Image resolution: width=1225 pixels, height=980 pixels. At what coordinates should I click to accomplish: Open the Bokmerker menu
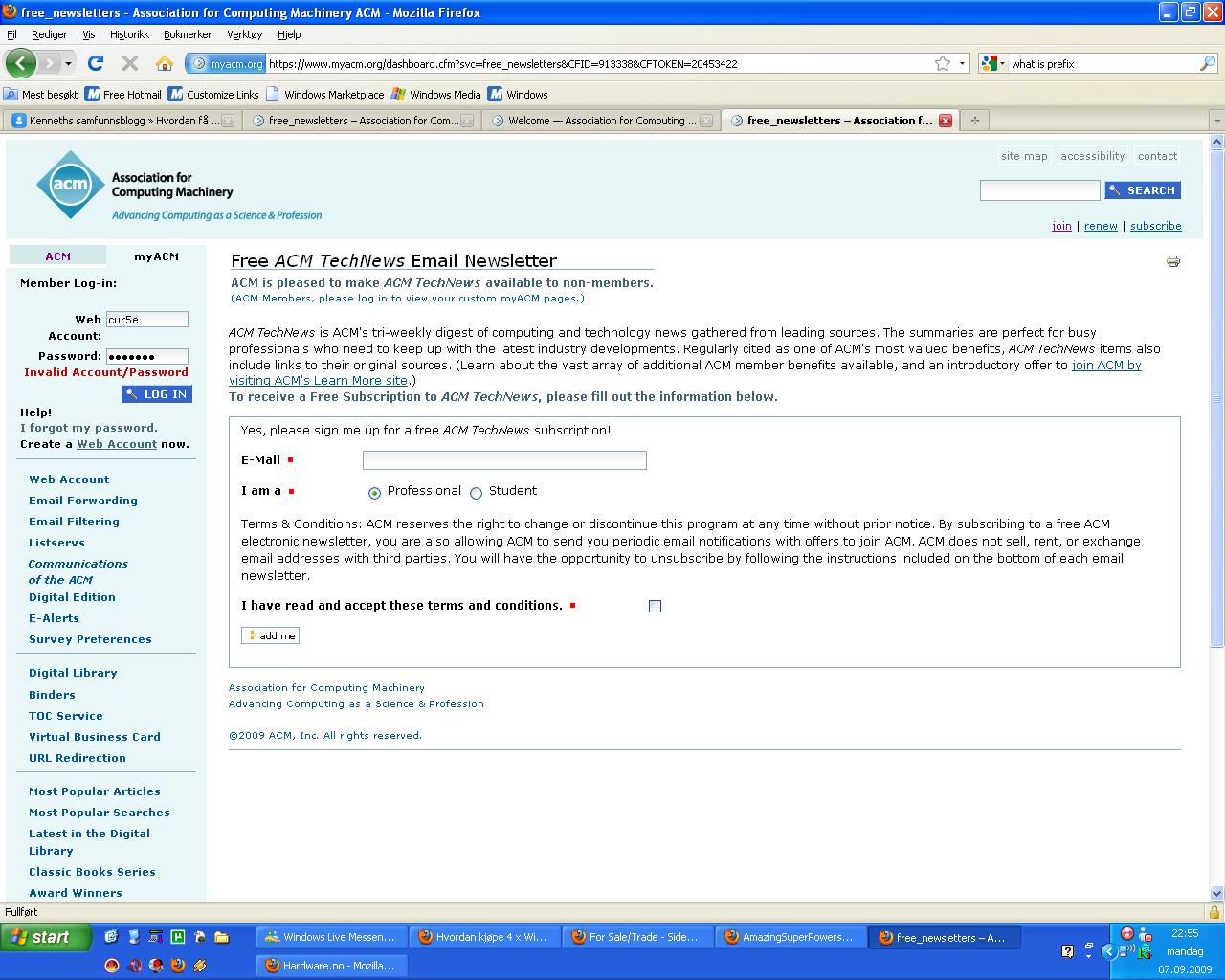pyautogui.click(x=188, y=34)
